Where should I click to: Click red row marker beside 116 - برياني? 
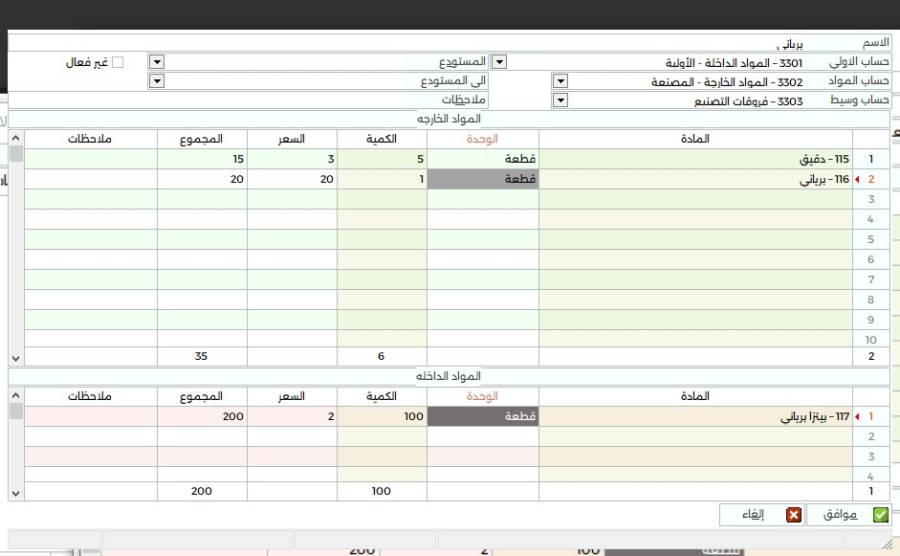858,180
